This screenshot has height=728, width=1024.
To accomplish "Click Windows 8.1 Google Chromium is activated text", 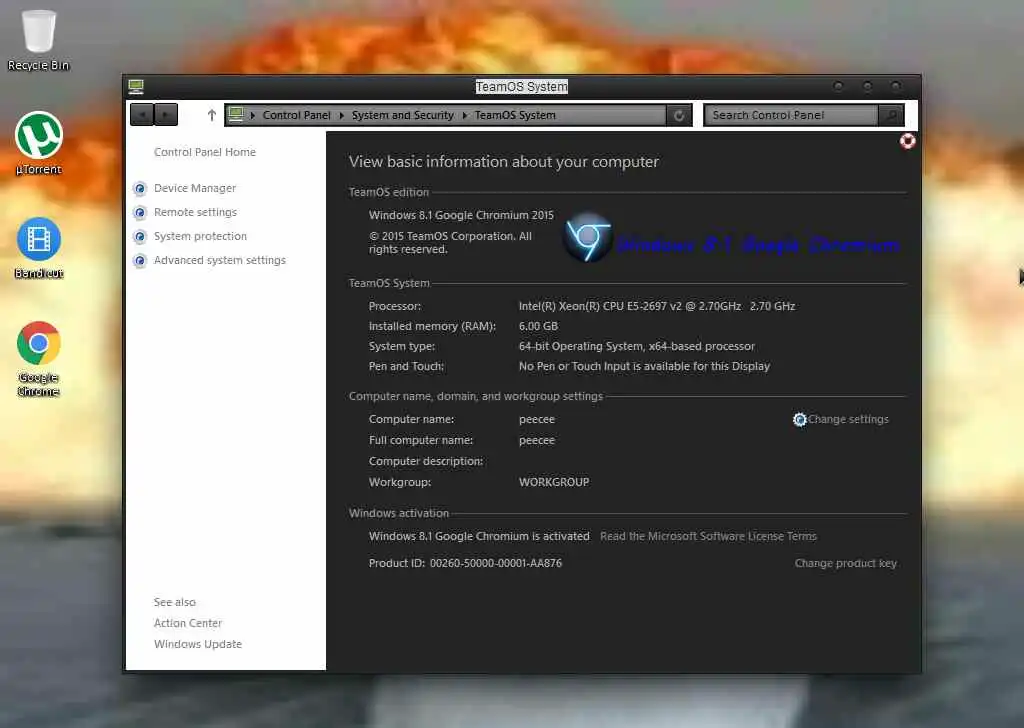I will click(x=479, y=536).
